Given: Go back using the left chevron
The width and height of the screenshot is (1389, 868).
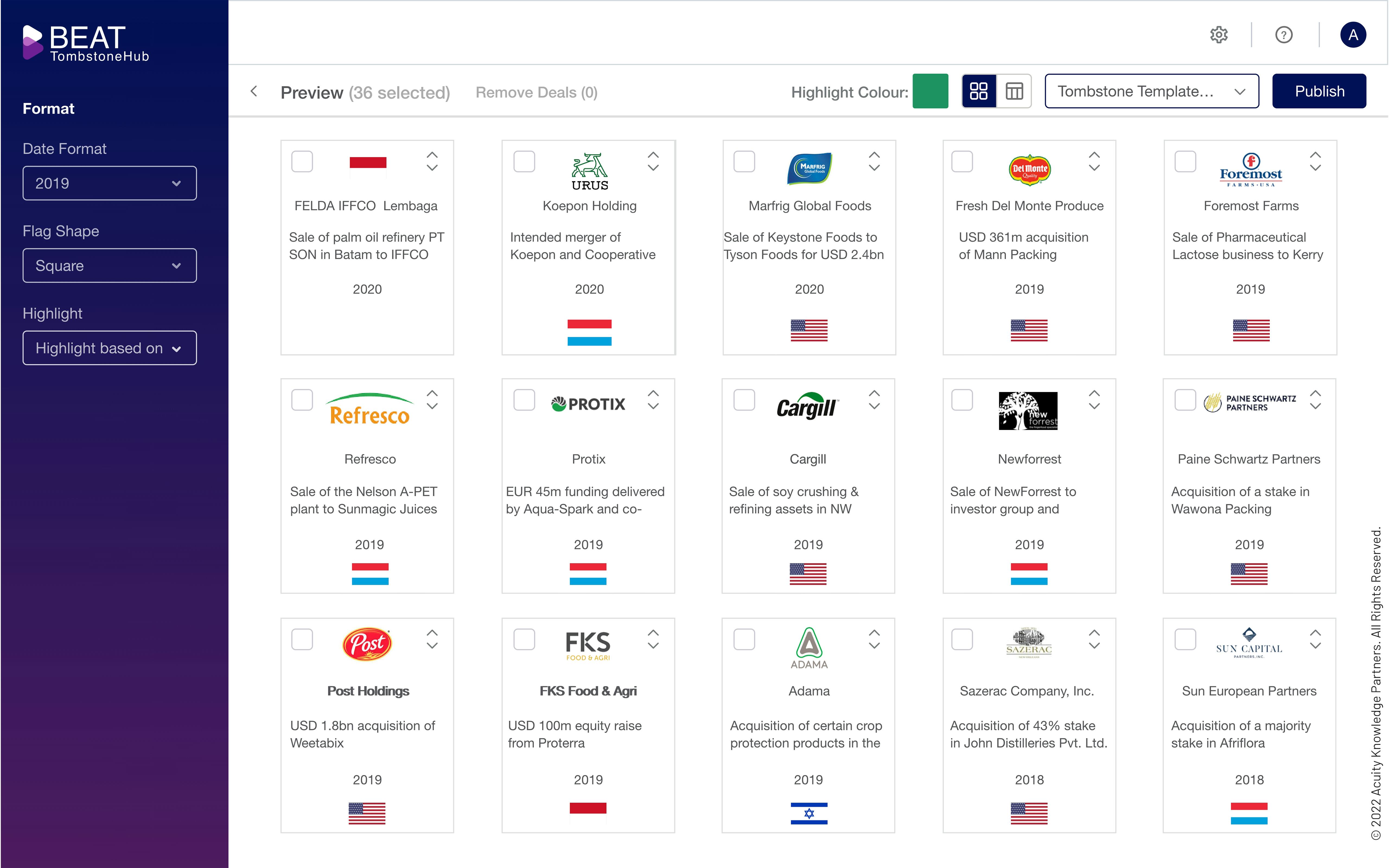Looking at the screenshot, I should [x=254, y=91].
